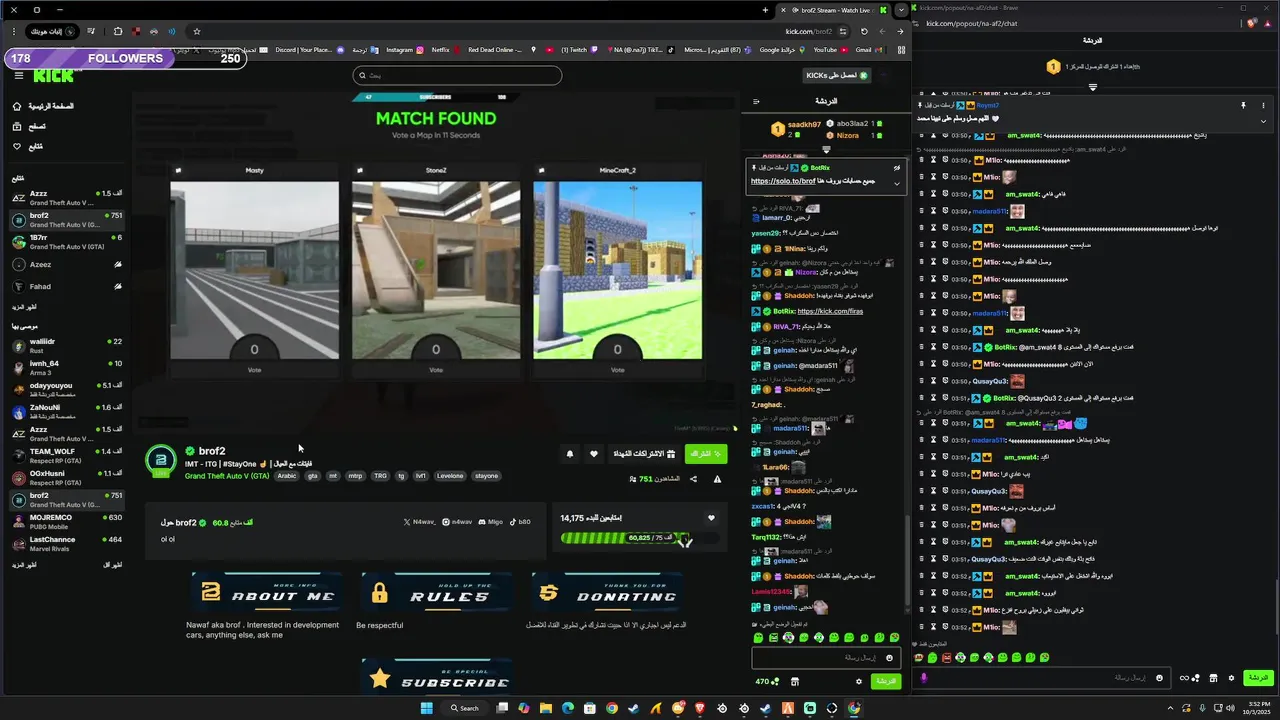This screenshot has height=720, width=1280.
Task: Unpin the popout chat pinned message
Action: pos(1244,105)
